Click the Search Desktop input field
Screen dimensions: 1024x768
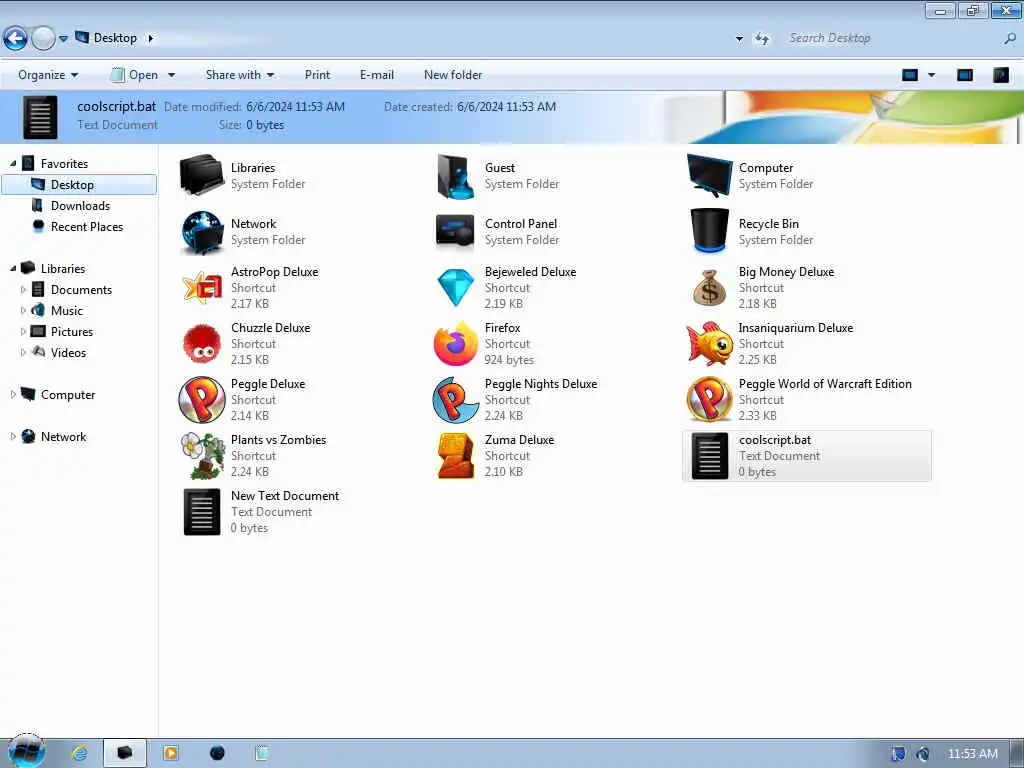click(x=892, y=39)
